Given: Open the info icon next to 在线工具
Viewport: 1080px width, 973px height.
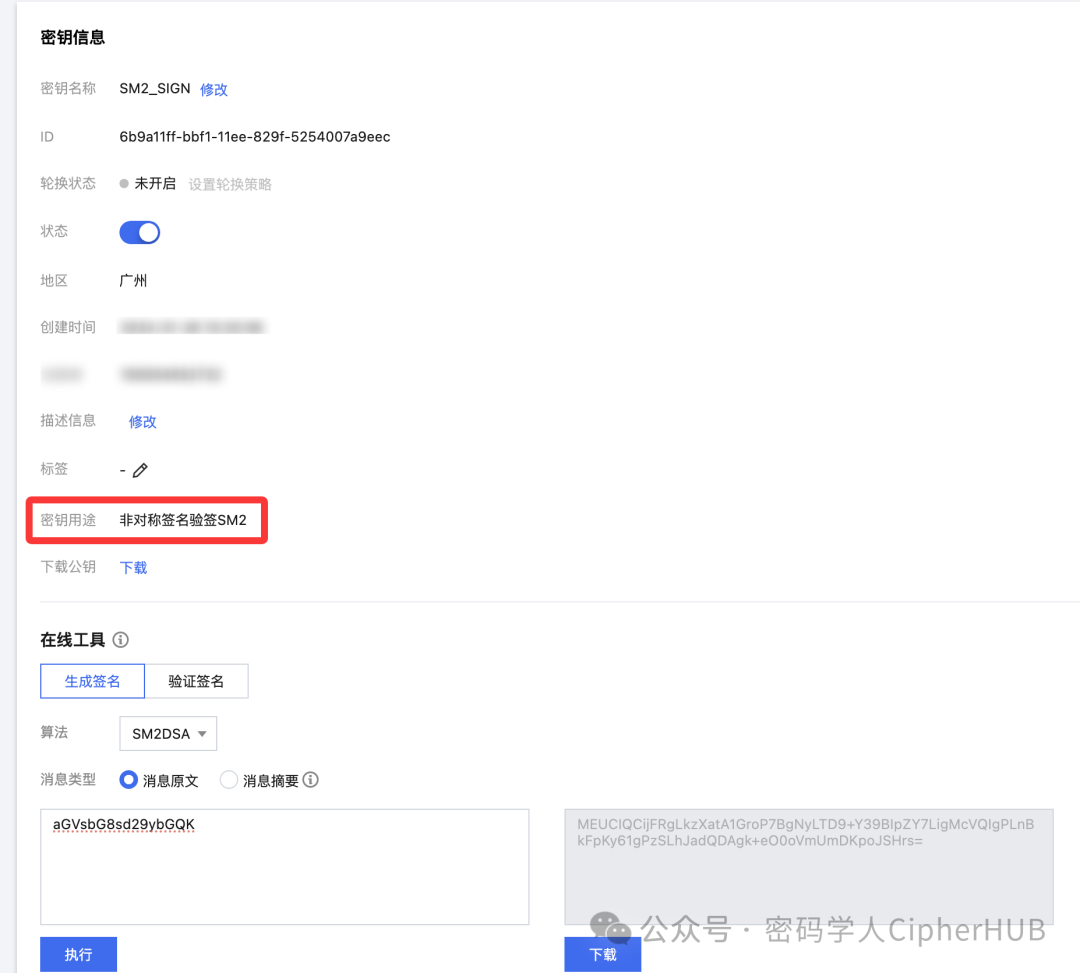Looking at the screenshot, I should (x=121, y=639).
